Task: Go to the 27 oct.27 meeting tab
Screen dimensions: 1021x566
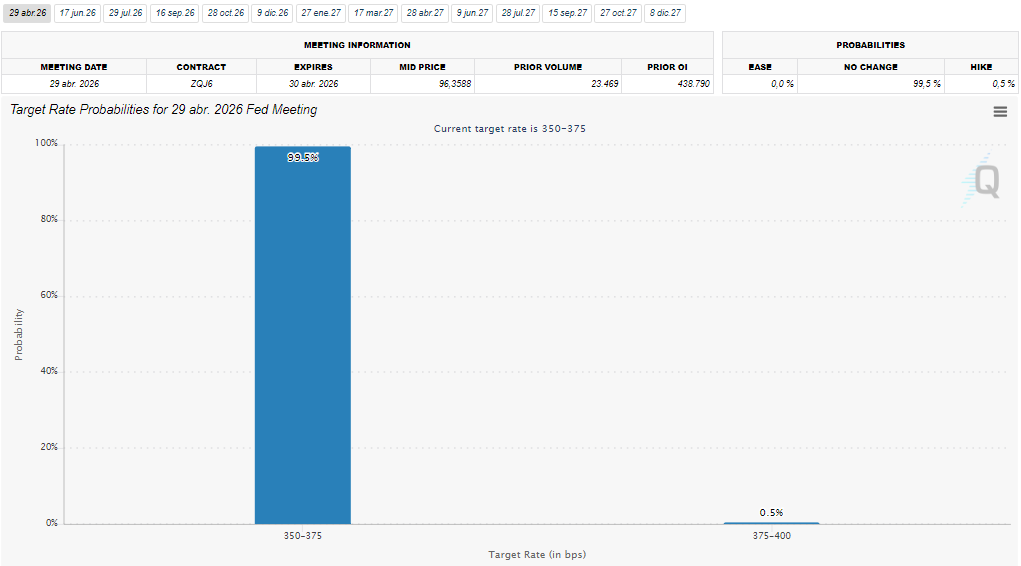Action: click(618, 13)
